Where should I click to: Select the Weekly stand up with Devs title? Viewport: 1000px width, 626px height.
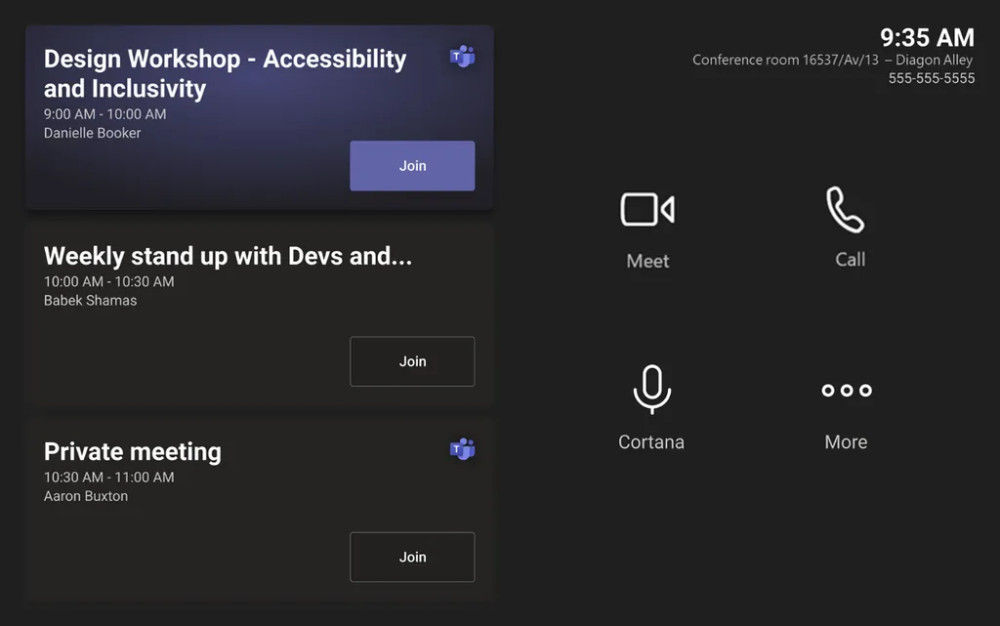[228, 256]
